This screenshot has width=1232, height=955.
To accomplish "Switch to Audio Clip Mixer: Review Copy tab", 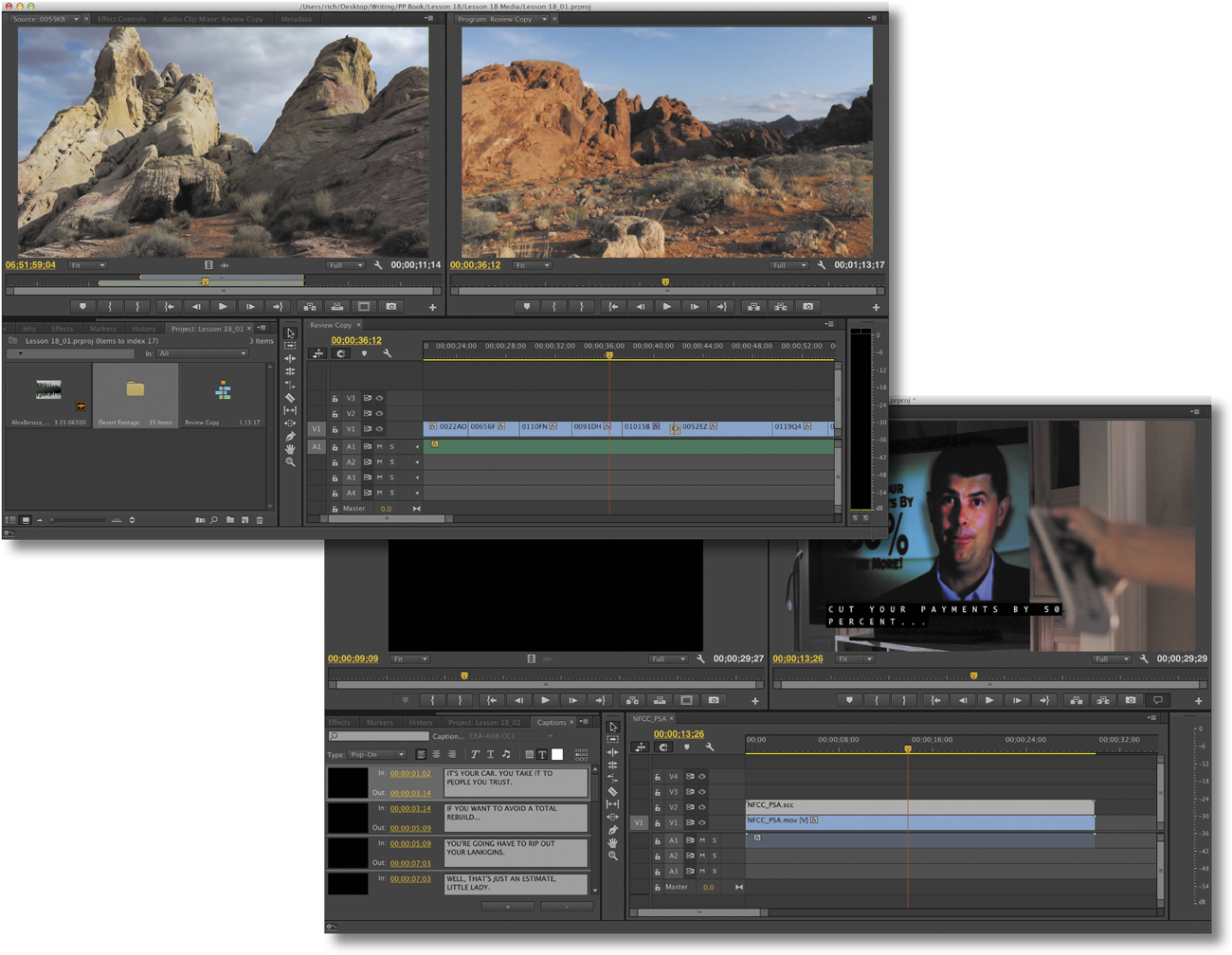I will 212,19.
